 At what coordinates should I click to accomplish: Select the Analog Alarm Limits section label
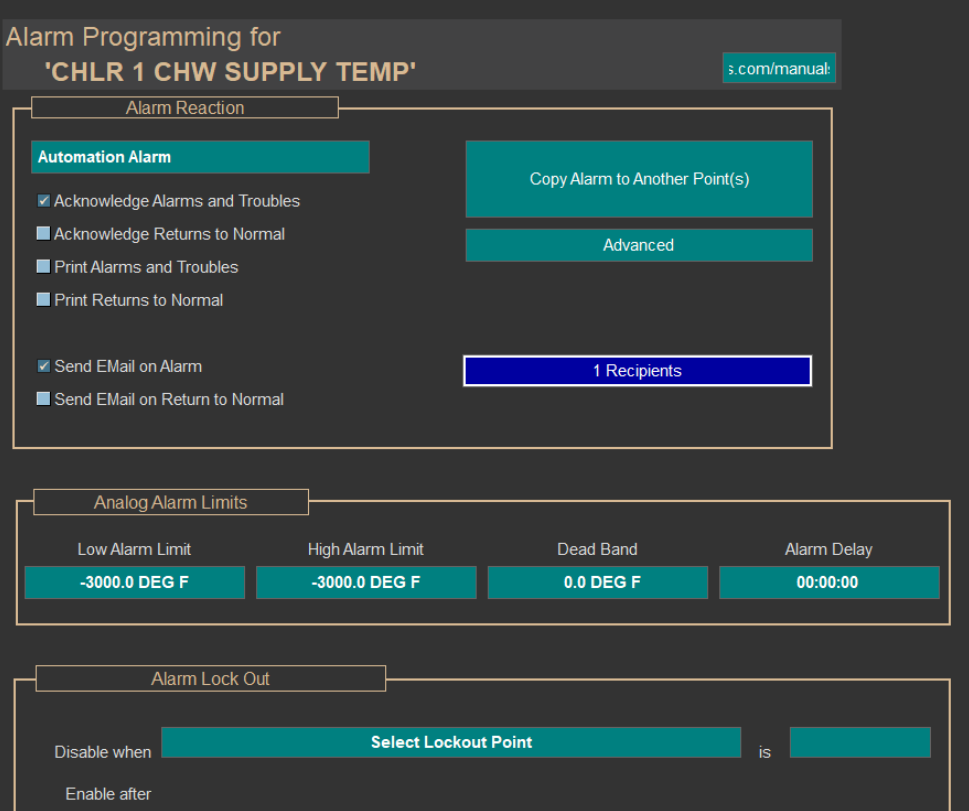[x=171, y=502]
